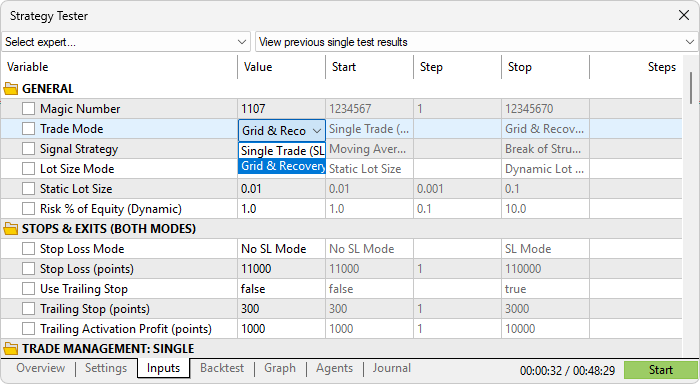
Task: Edit Static Lot Size value 0.01
Action: pos(282,189)
